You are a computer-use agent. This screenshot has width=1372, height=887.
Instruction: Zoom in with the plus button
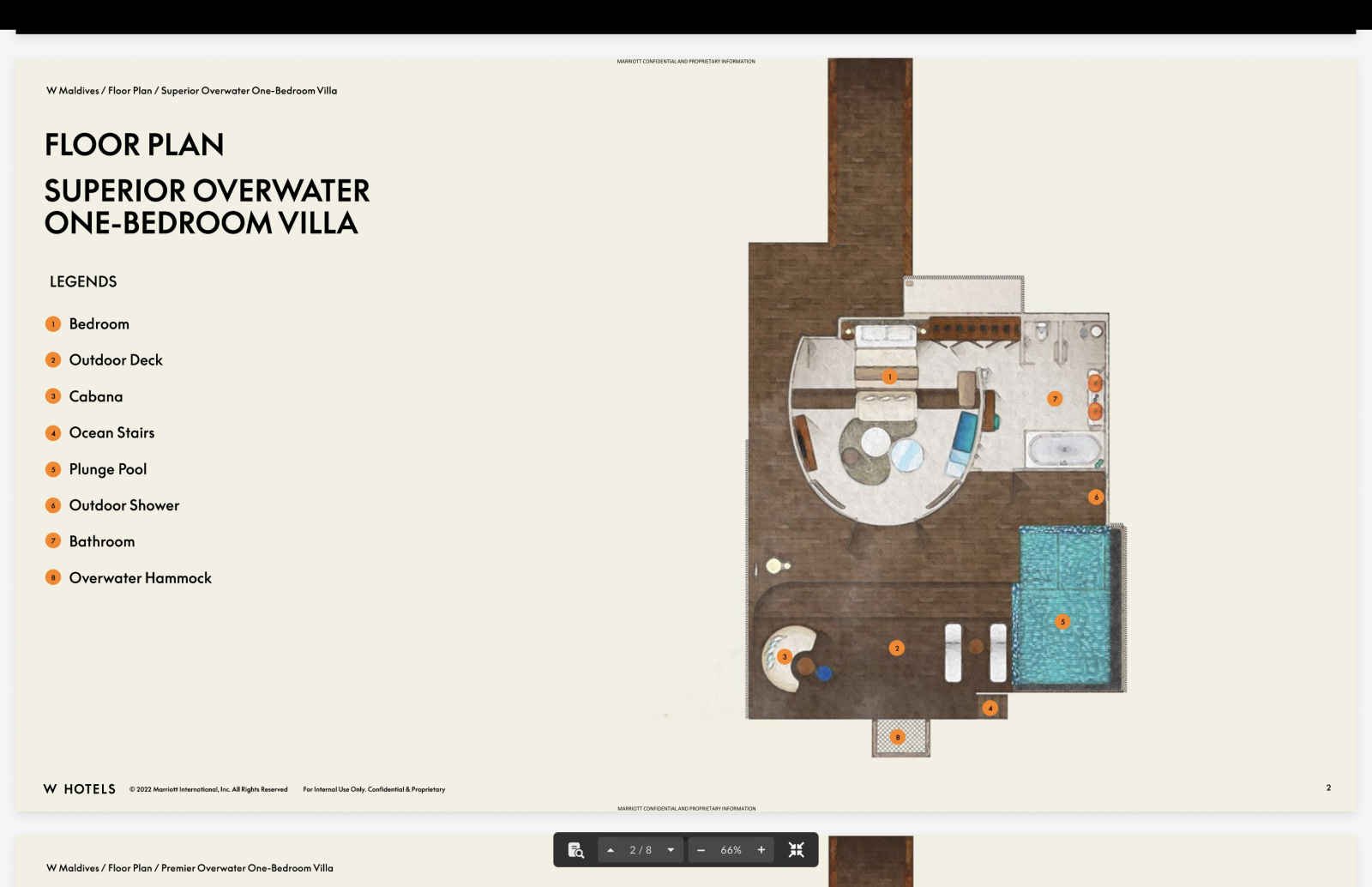761,850
